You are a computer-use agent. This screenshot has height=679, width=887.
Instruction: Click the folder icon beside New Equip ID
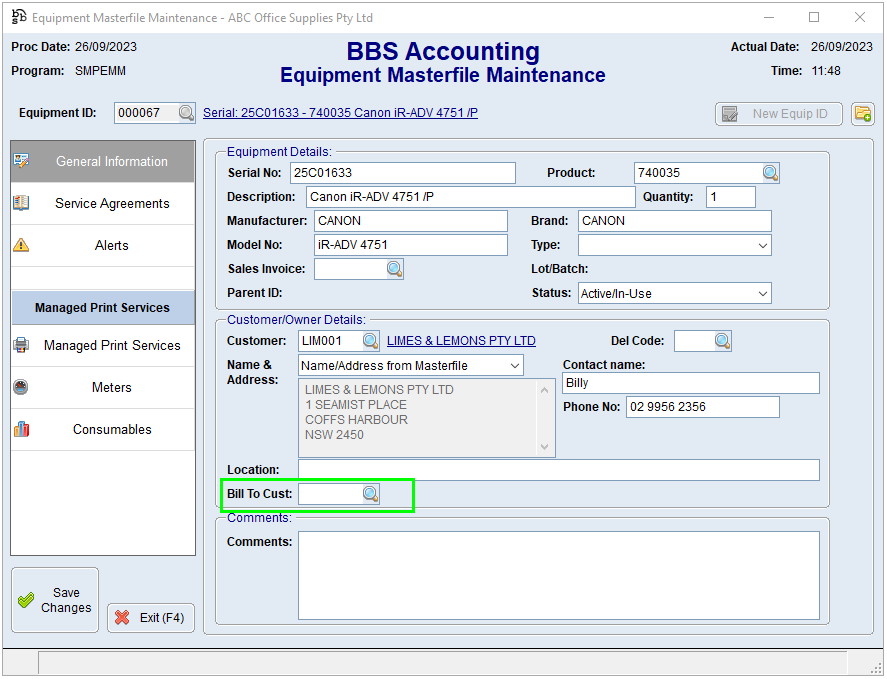[x=862, y=114]
